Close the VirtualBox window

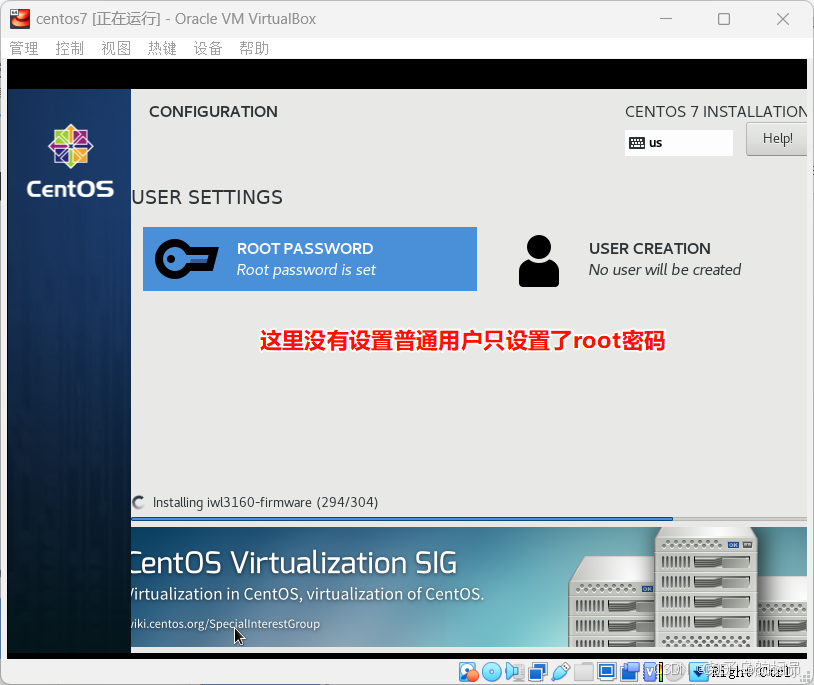783,19
